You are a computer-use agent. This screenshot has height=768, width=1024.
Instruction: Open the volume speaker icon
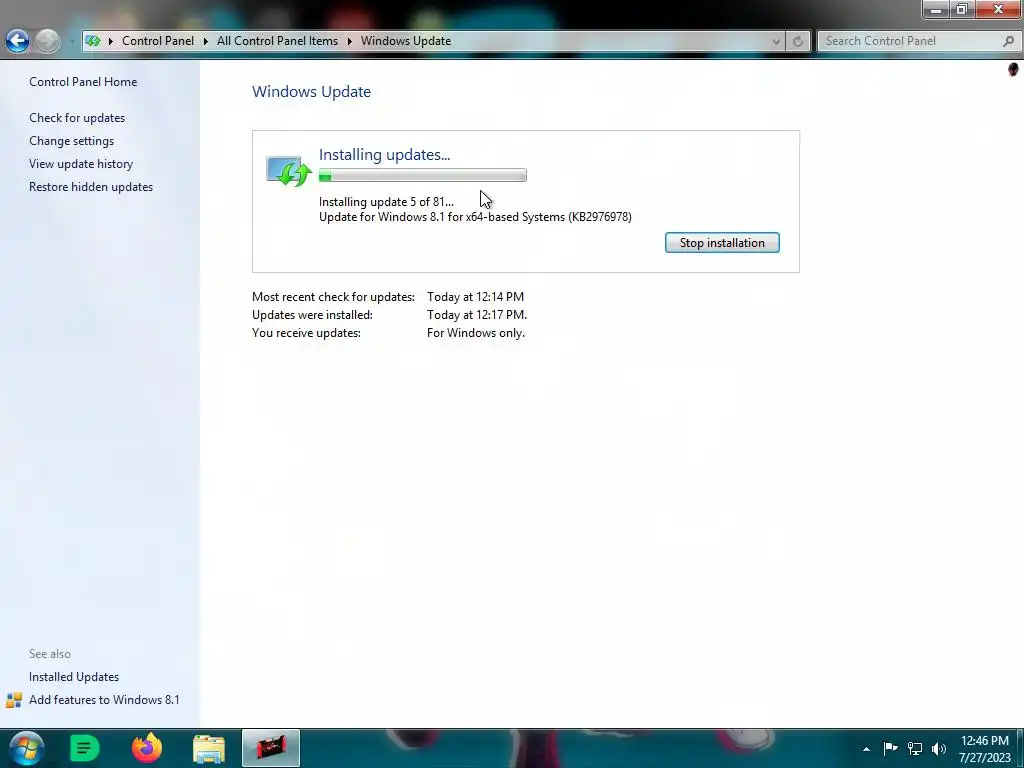[x=938, y=748]
